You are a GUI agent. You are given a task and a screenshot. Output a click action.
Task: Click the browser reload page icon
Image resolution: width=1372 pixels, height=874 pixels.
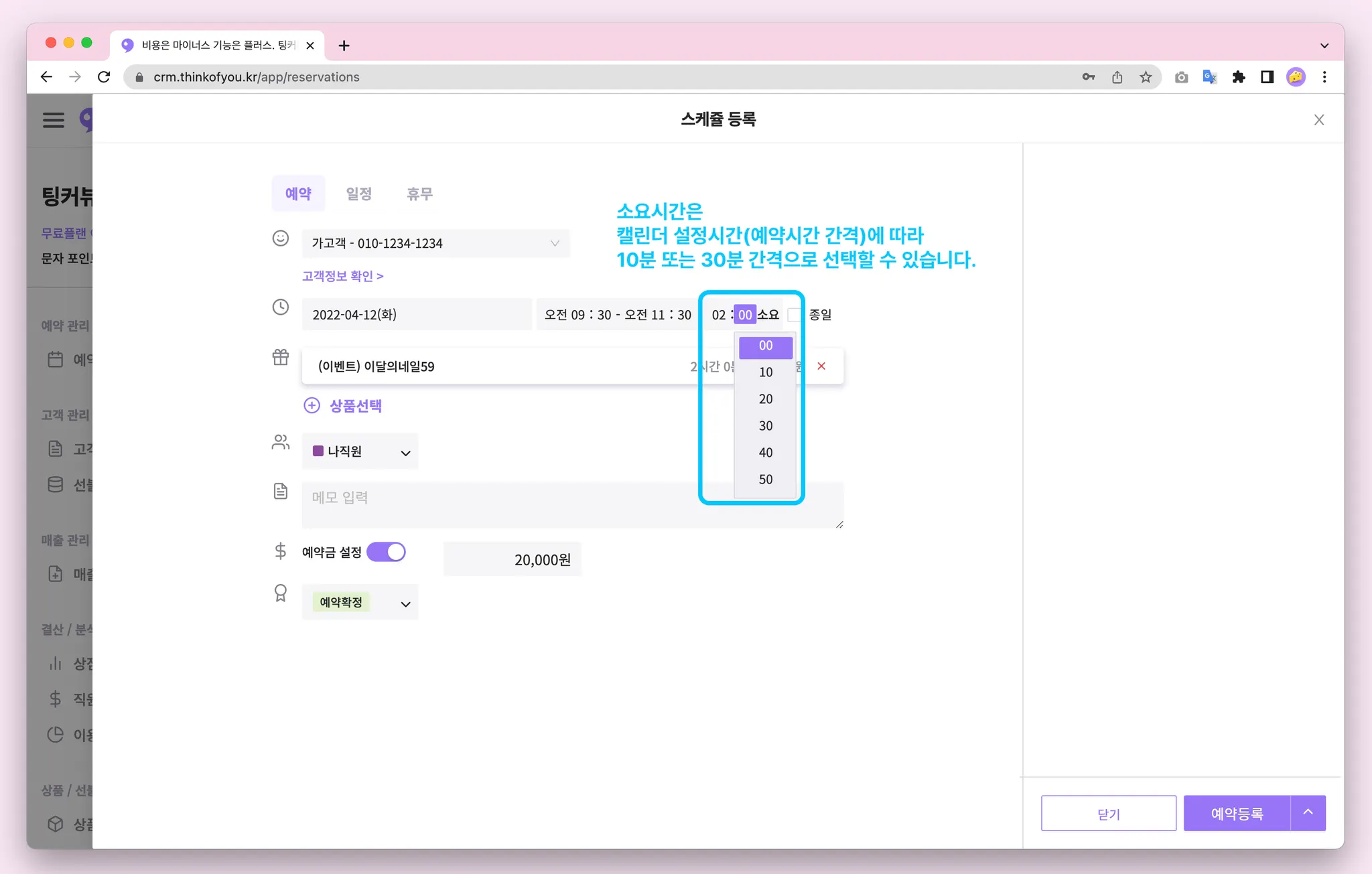point(104,77)
